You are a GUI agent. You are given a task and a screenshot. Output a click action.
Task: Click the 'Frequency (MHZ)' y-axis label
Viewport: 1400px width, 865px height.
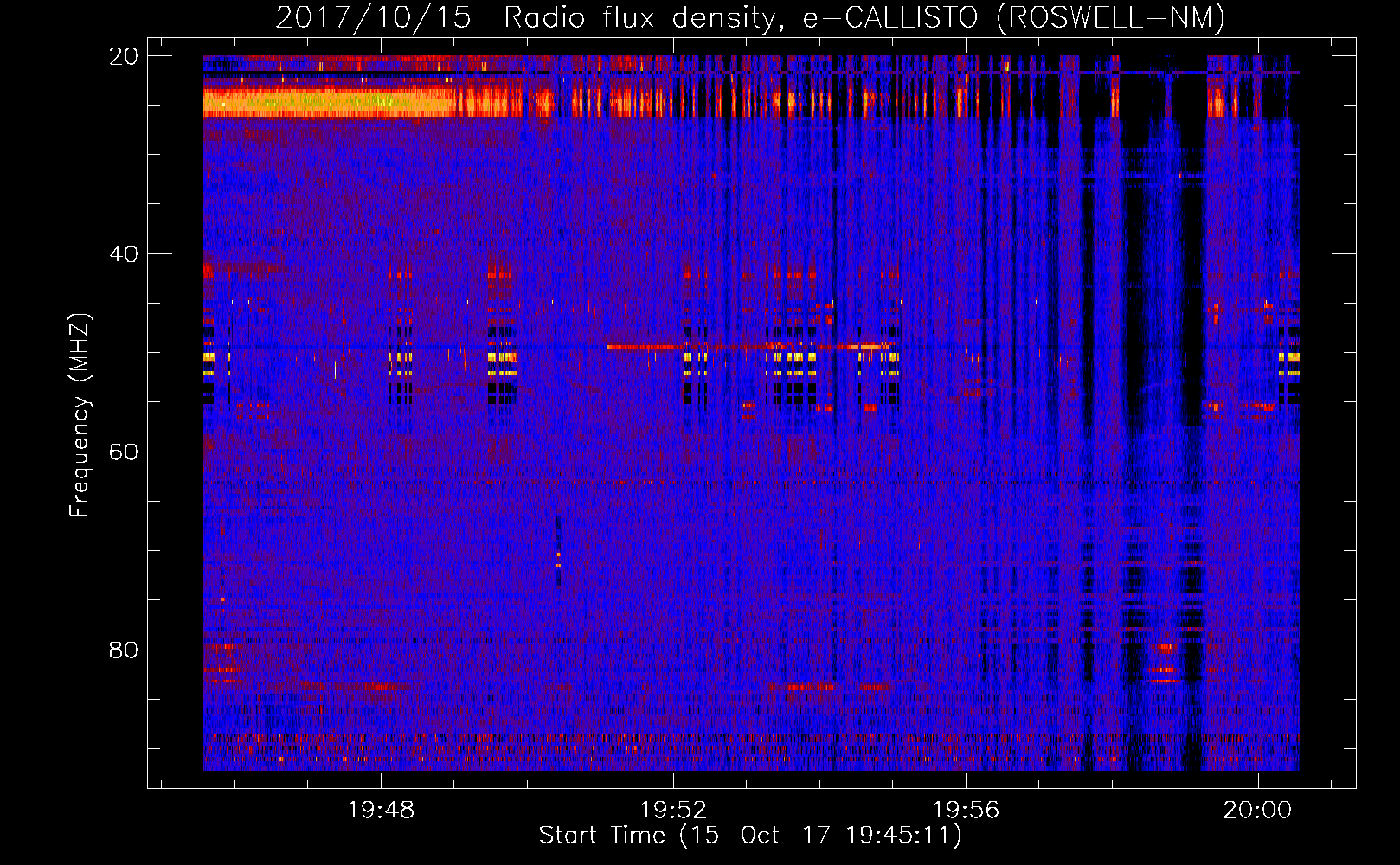[80, 416]
